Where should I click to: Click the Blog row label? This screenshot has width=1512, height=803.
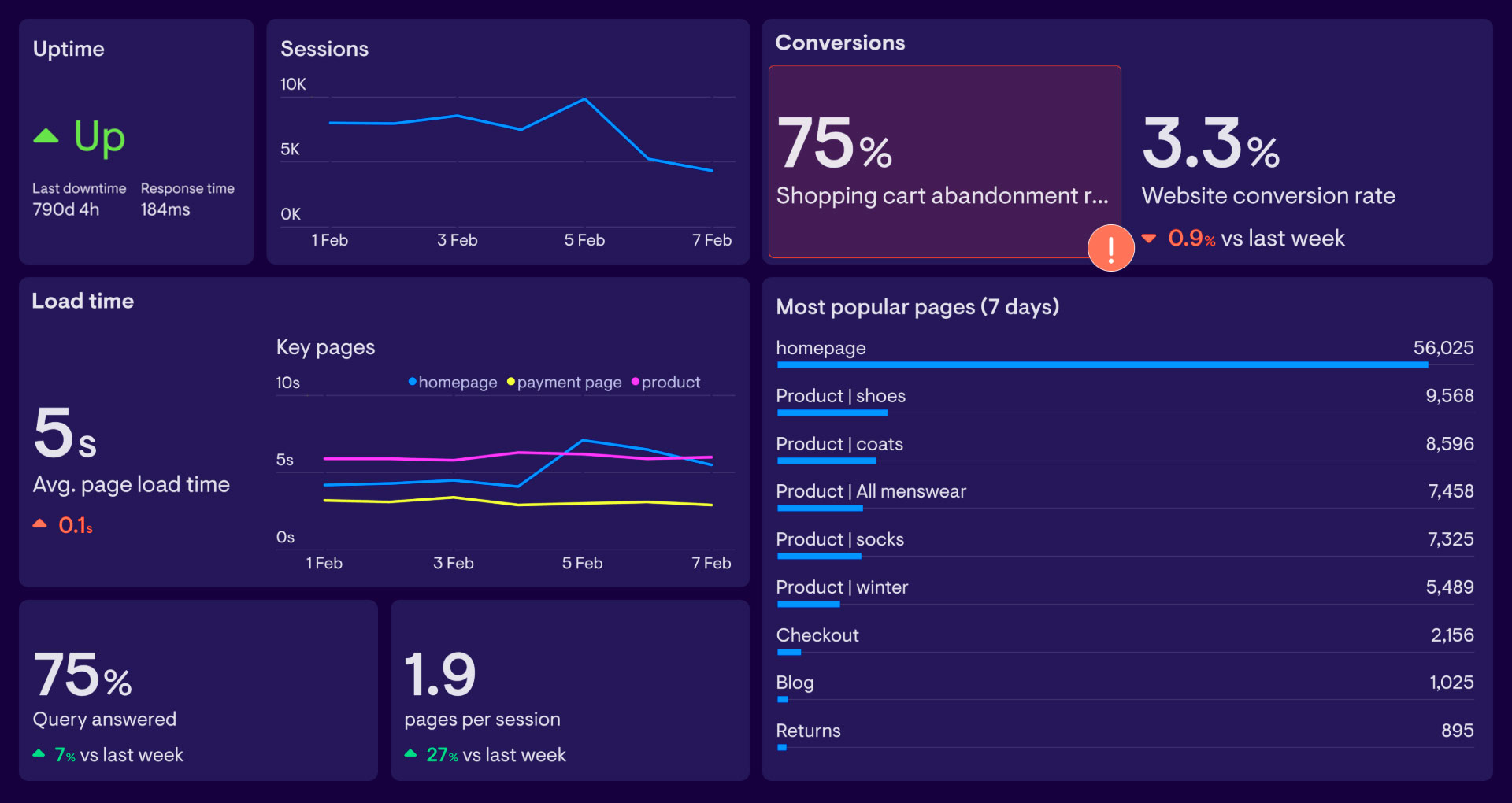click(795, 683)
